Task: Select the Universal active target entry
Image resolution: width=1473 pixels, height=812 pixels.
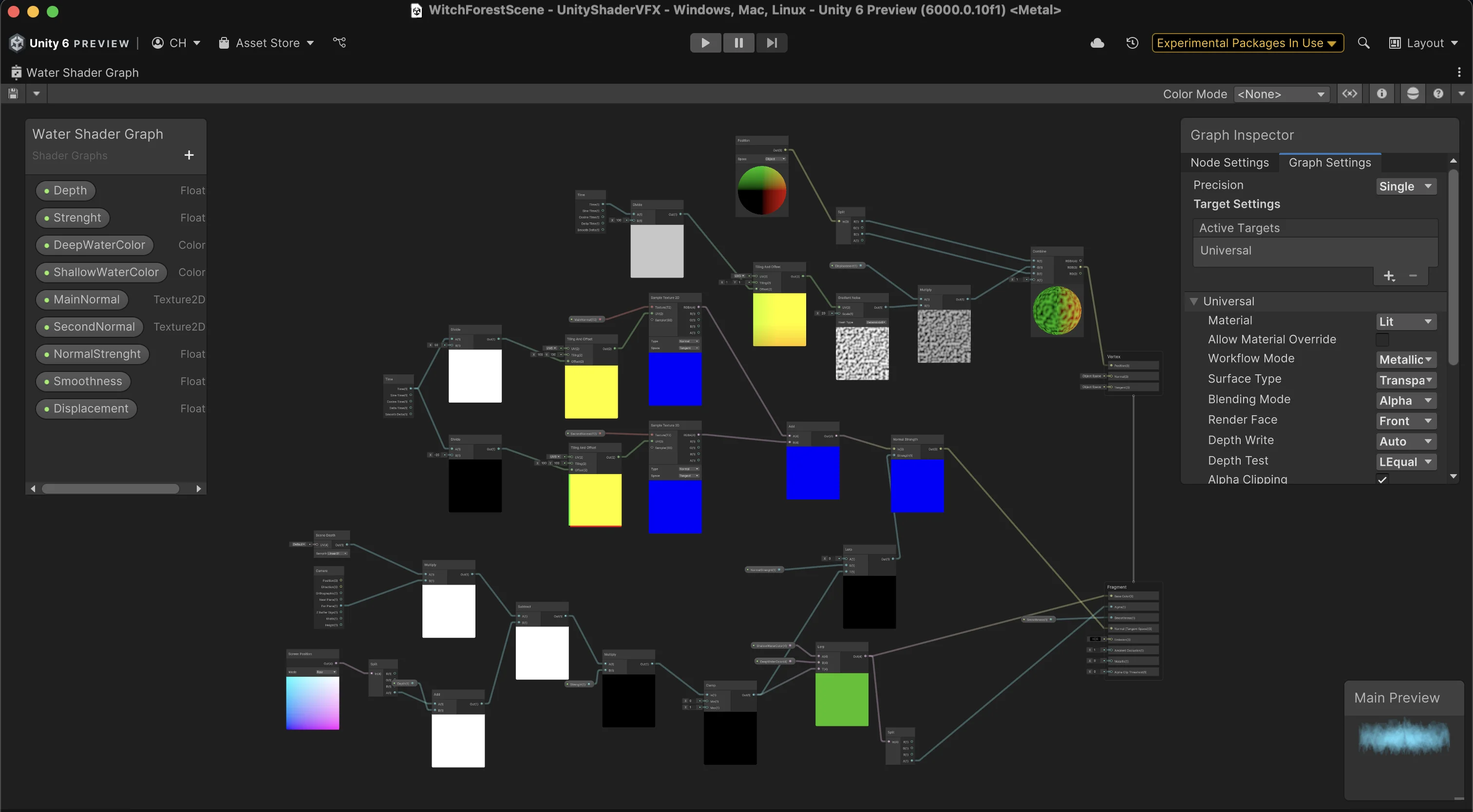Action: pyautogui.click(x=1315, y=251)
